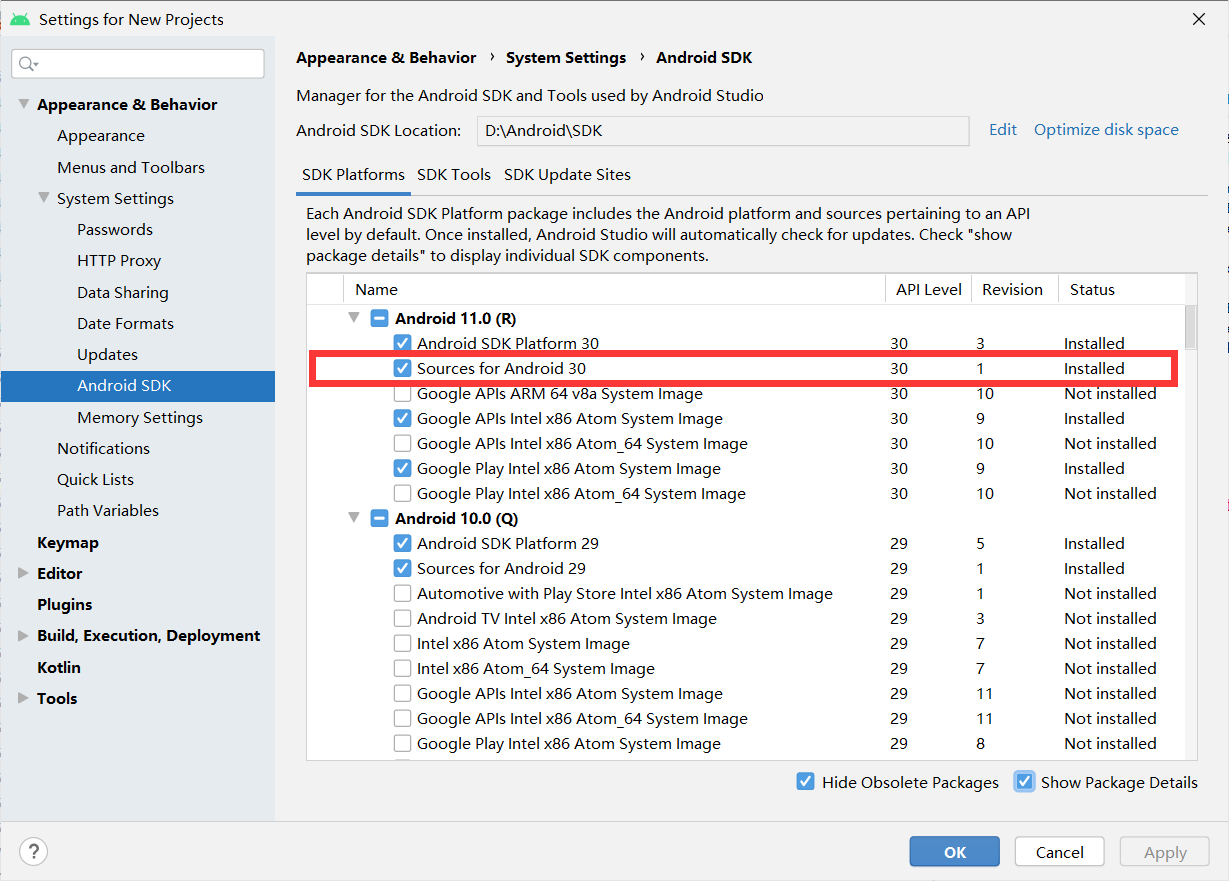Select Notifications settings
This screenshot has height=881, width=1229.
103,449
